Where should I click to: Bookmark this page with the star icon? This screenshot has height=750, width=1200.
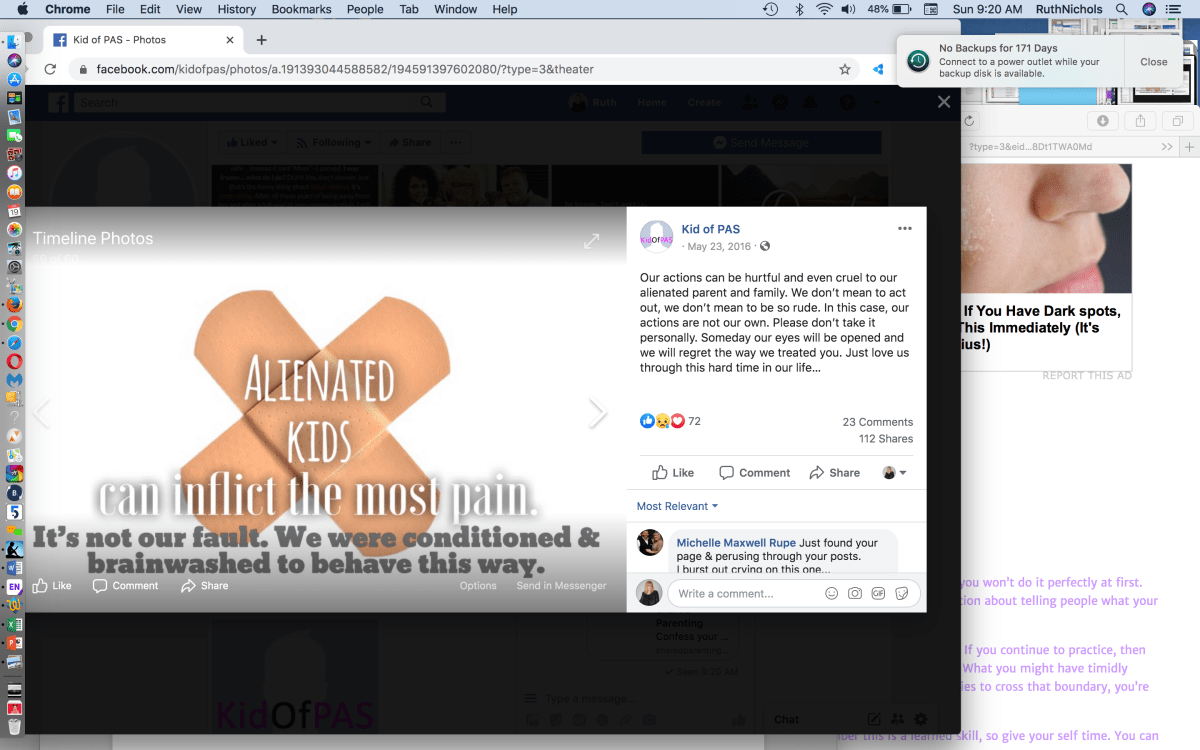point(845,70)
